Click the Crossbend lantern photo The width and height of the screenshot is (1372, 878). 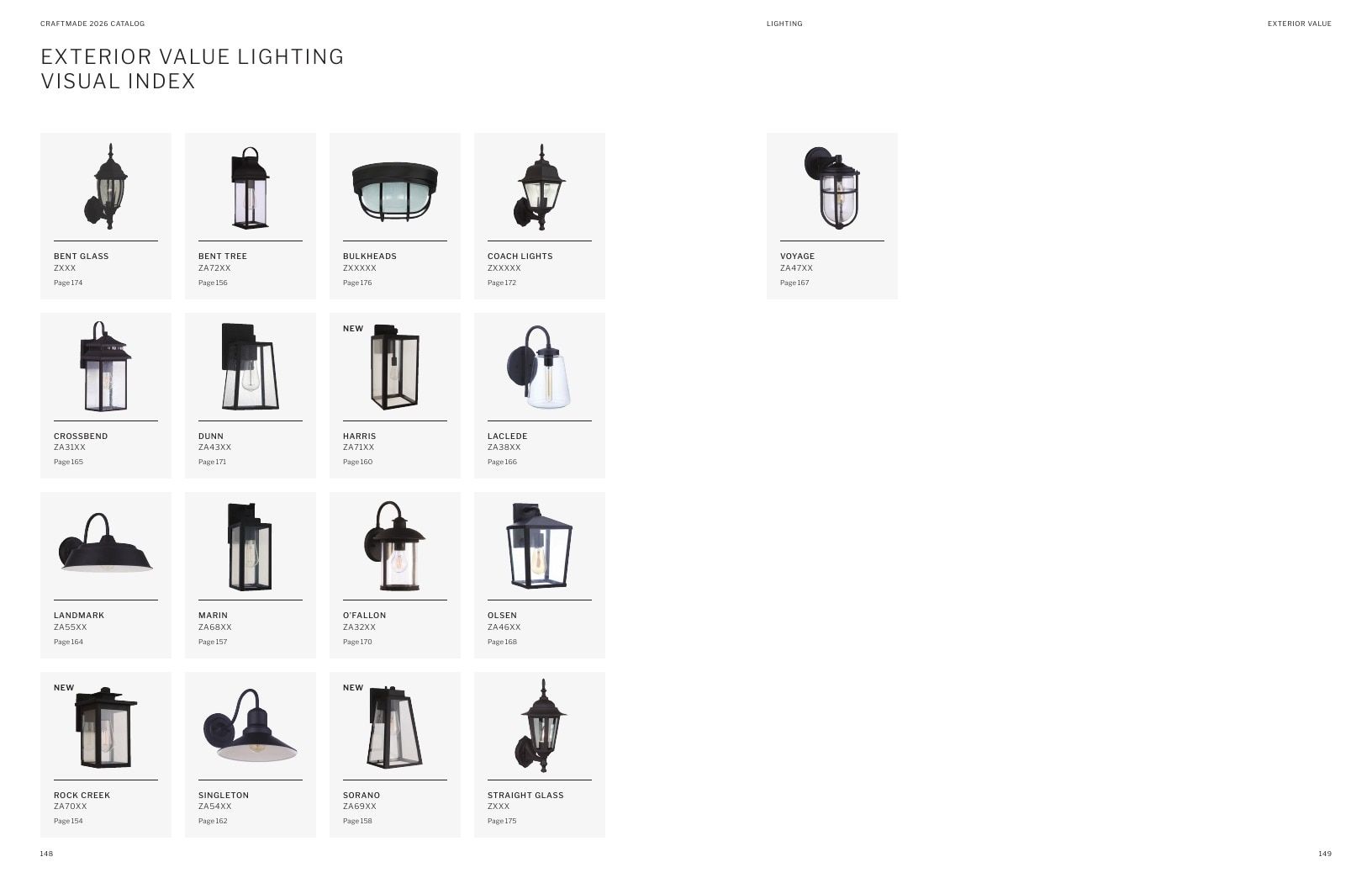[105, 366]
